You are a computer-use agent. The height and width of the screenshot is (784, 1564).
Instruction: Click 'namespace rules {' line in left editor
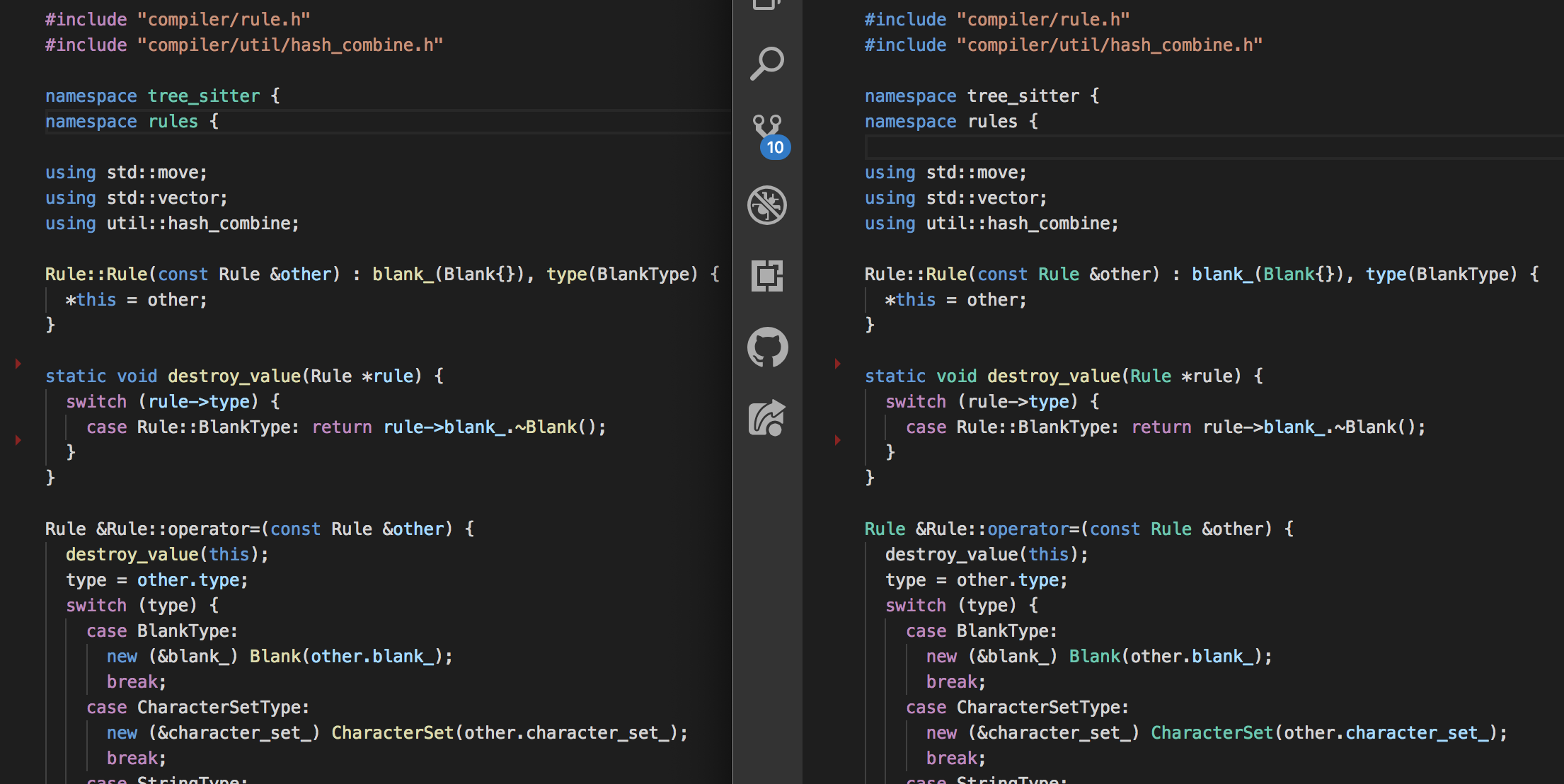132,122
